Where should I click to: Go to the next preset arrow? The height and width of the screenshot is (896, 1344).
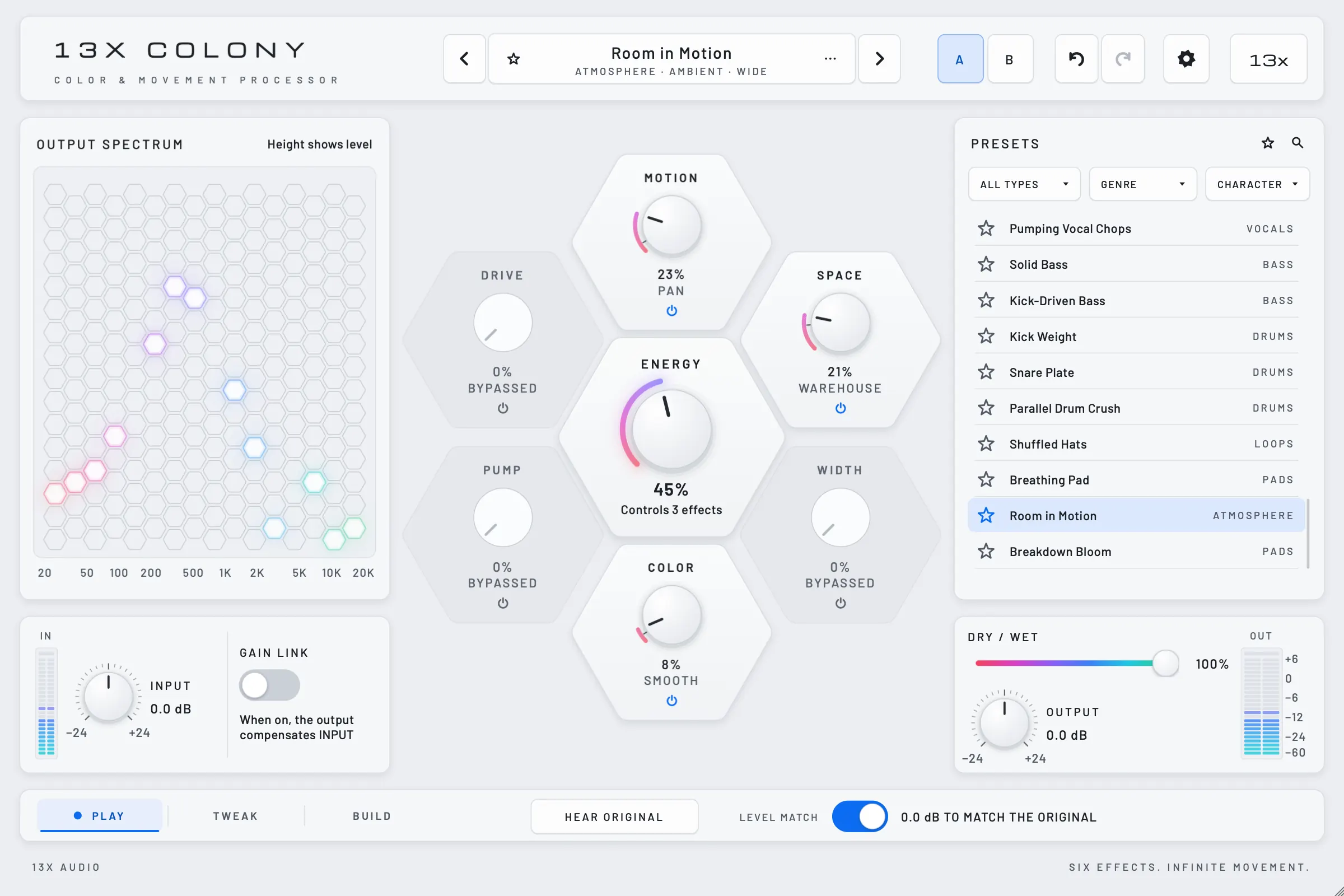(x=879, y=58)
